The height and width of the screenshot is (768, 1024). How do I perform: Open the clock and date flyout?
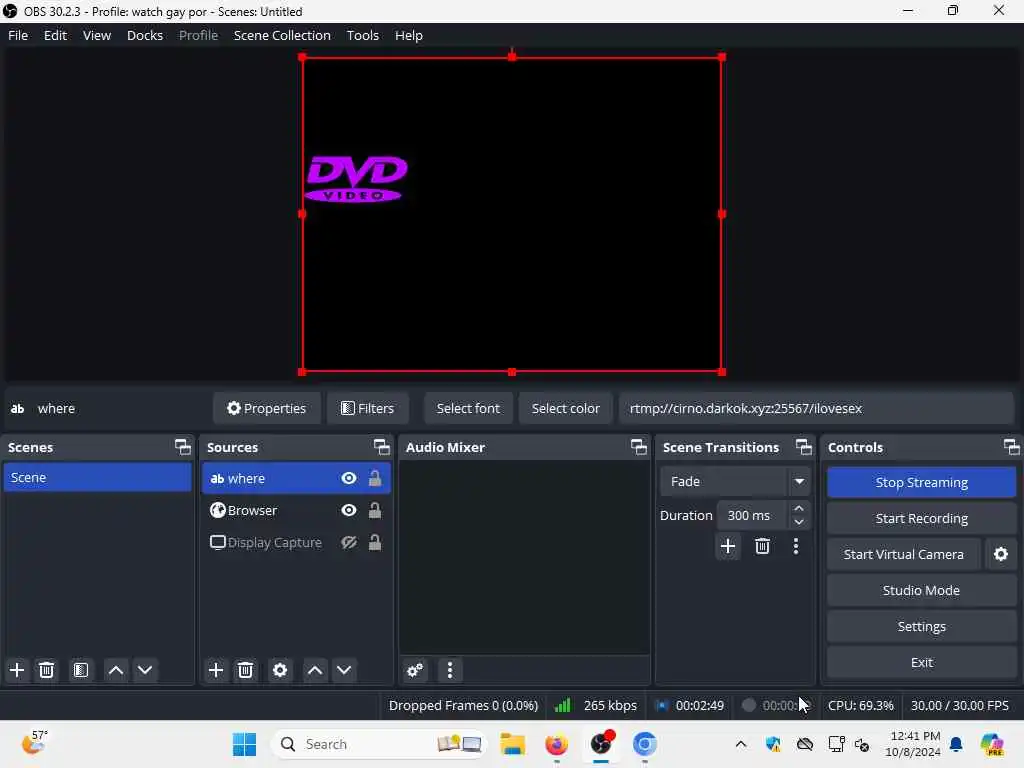tap(913, 744)
